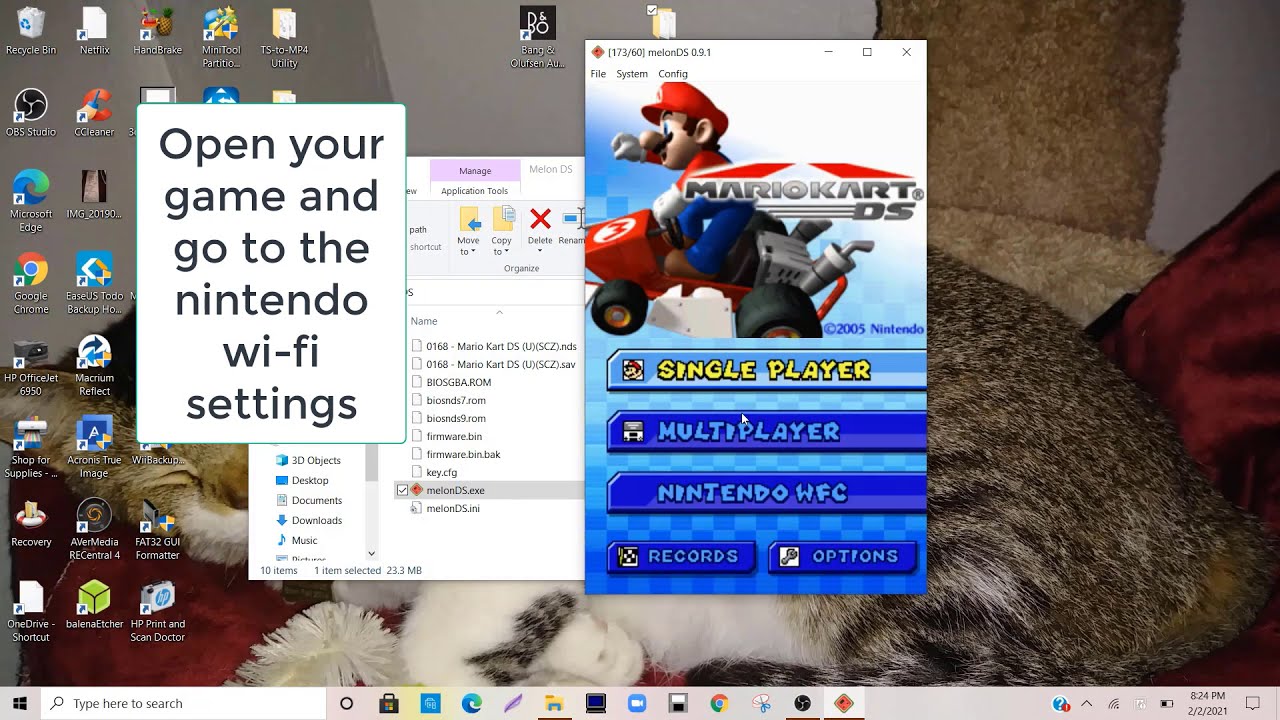Select melonDS.ini file

point(446,508)
